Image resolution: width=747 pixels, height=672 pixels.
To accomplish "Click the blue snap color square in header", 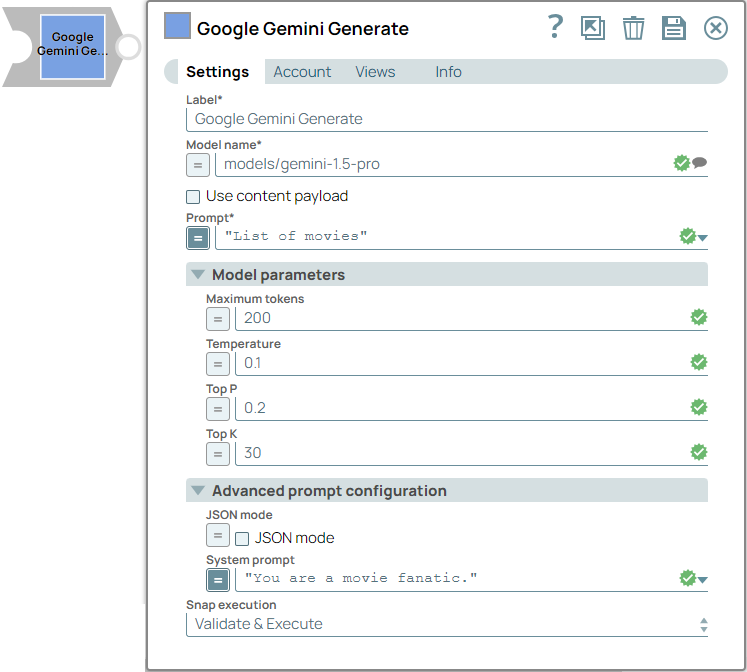I will pyautogui.click(x=177, y=26).
